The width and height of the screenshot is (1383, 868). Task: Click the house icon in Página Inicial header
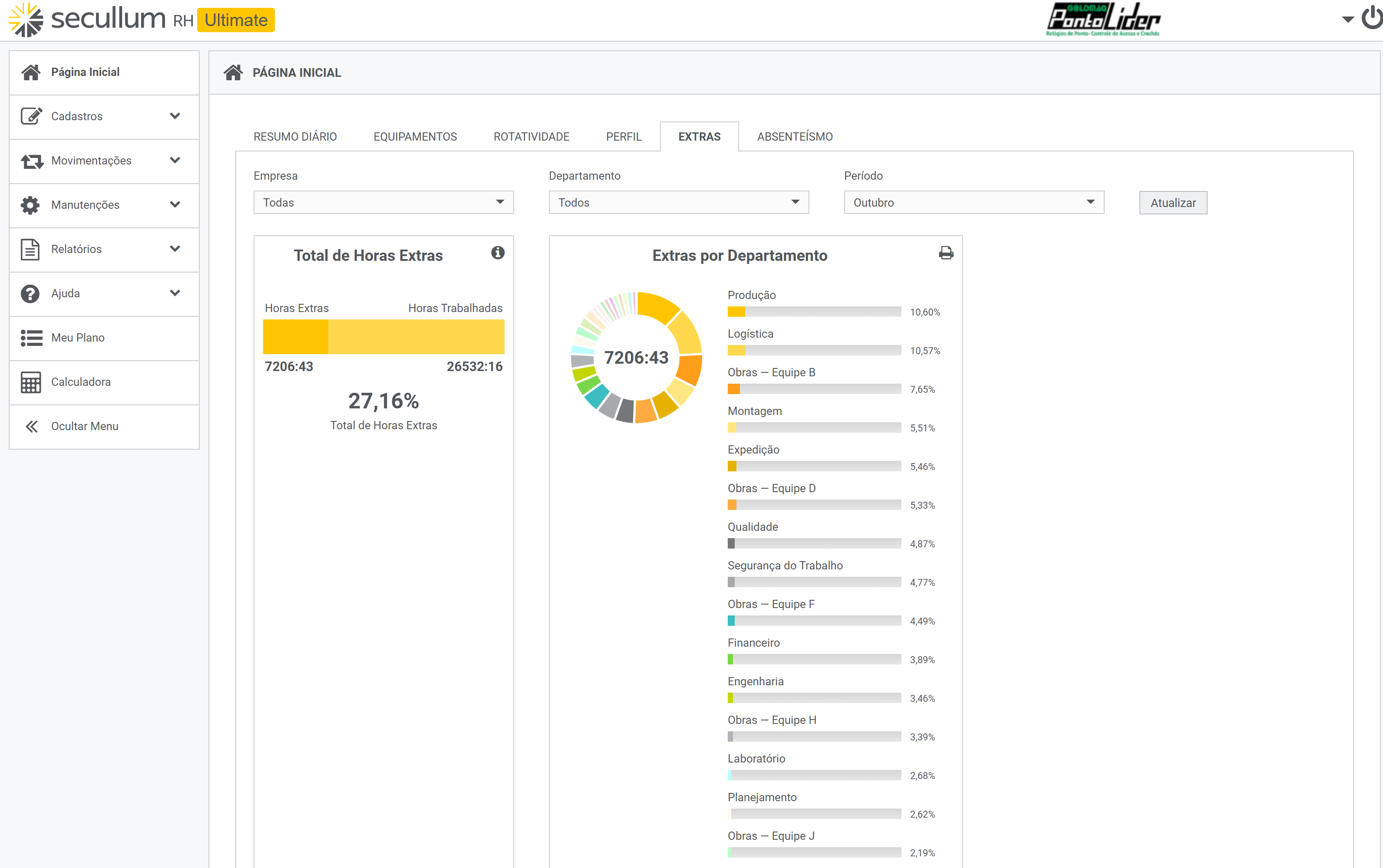233,72
